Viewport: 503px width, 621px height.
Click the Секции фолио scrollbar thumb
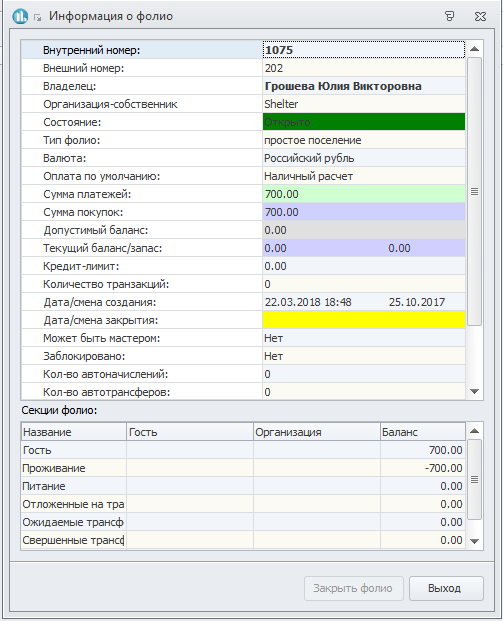pyautogui.click(x=474, y=480)
